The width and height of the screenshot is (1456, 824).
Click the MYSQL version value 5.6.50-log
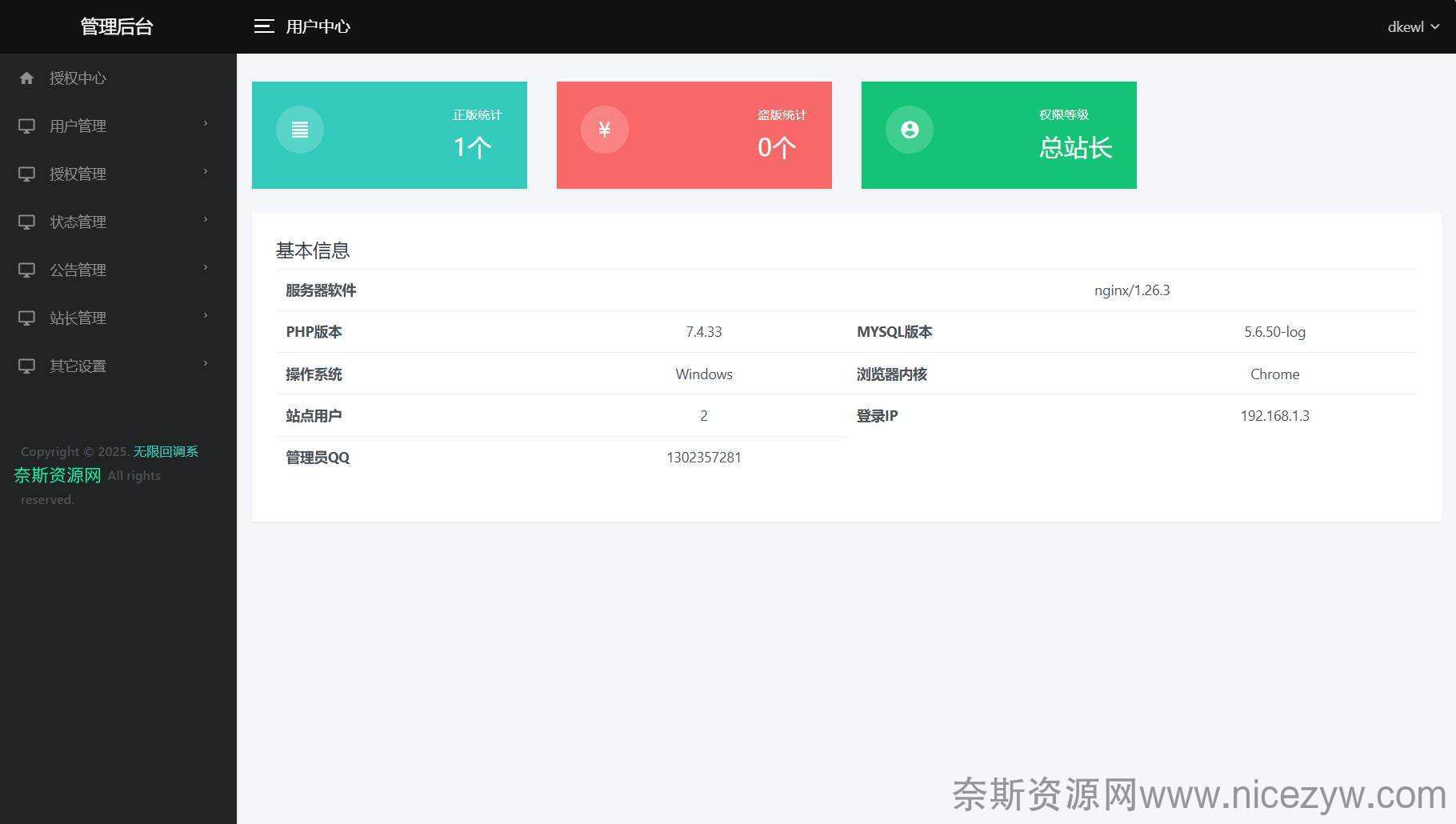click(1274, 332)
